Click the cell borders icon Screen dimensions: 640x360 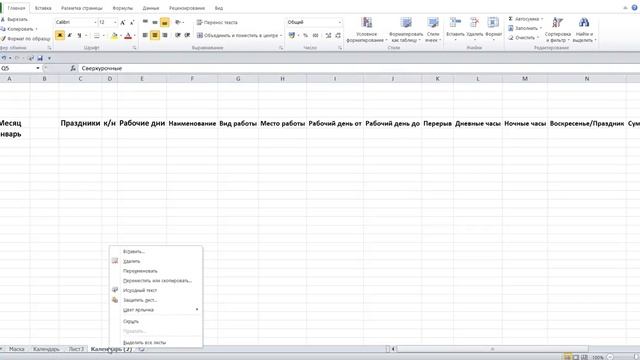tap(97, 36)
